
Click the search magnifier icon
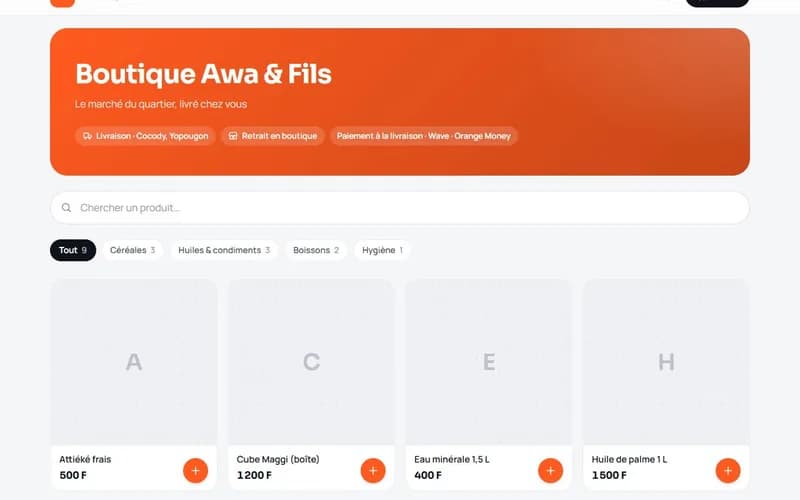coord(66,208)
